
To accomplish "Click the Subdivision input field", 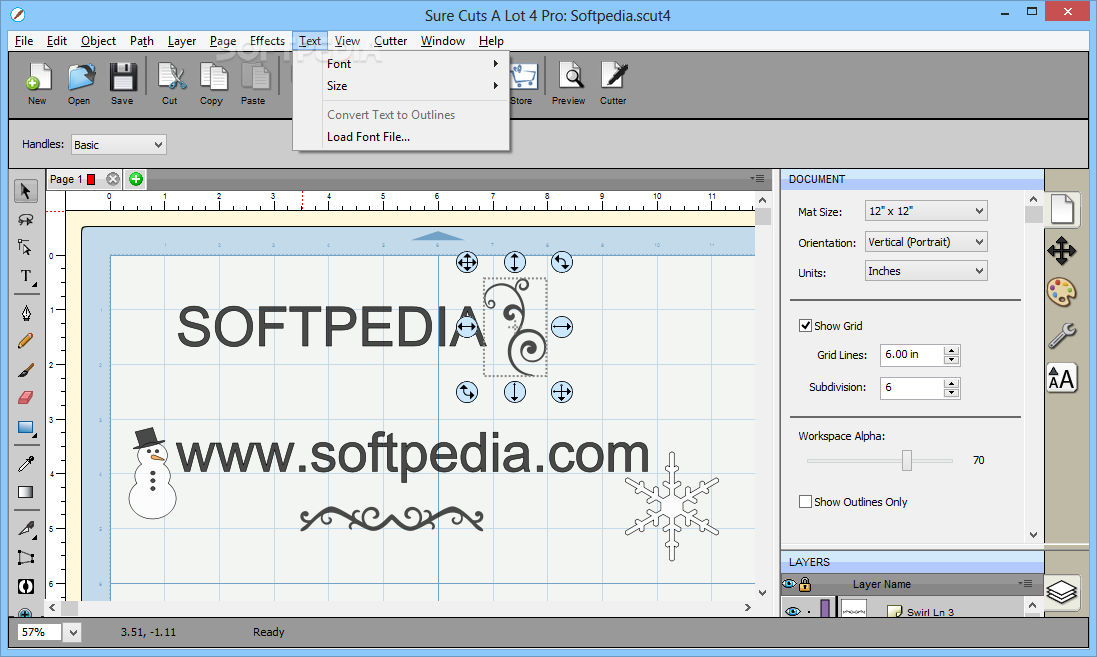I will coord(912,388).
